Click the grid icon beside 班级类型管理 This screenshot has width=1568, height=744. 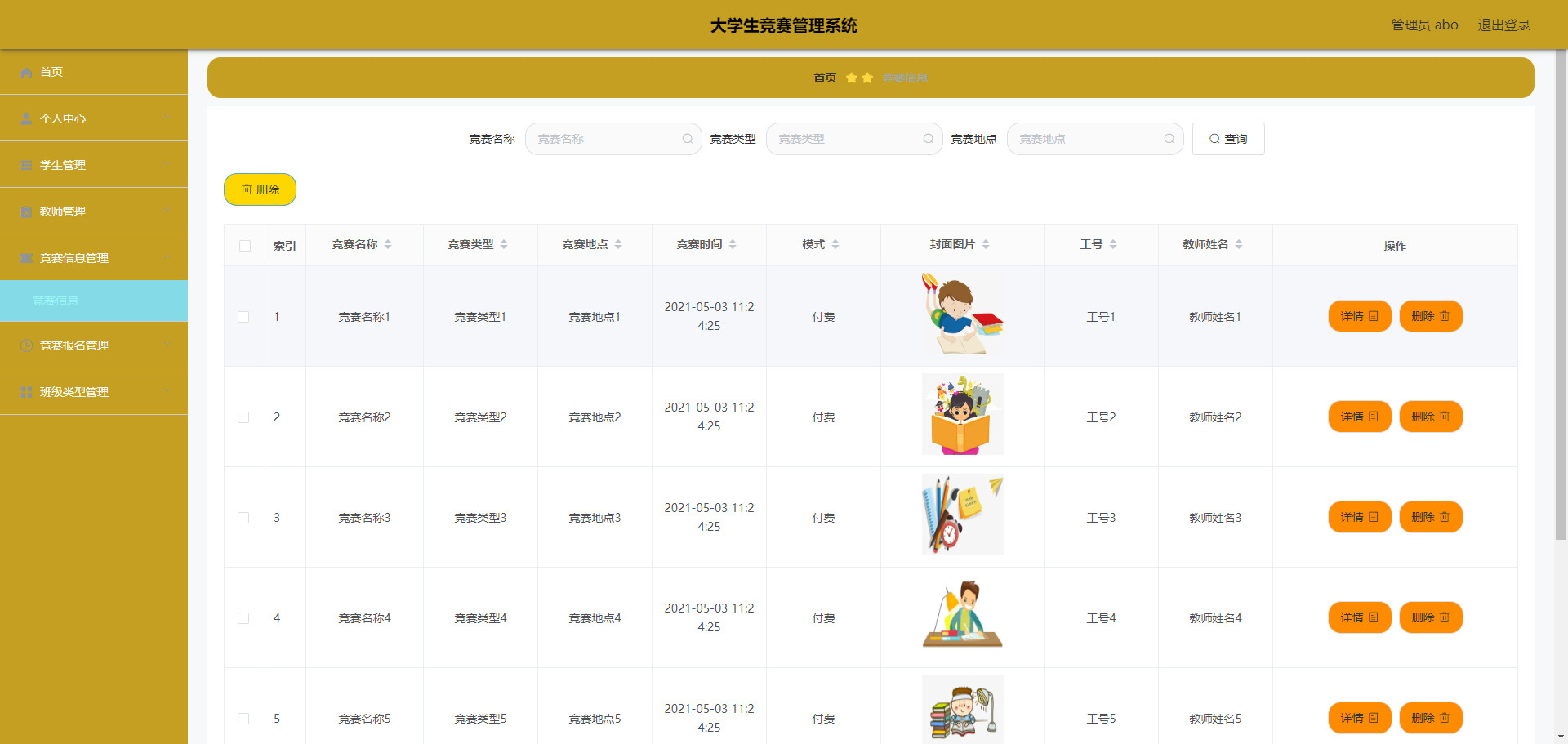[x=26, y=393]
